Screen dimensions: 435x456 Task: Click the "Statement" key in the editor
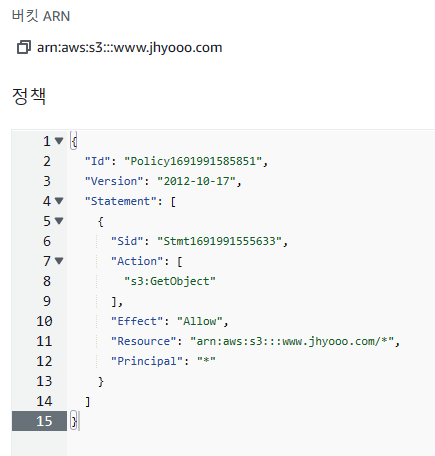click(x=120, y=201)
